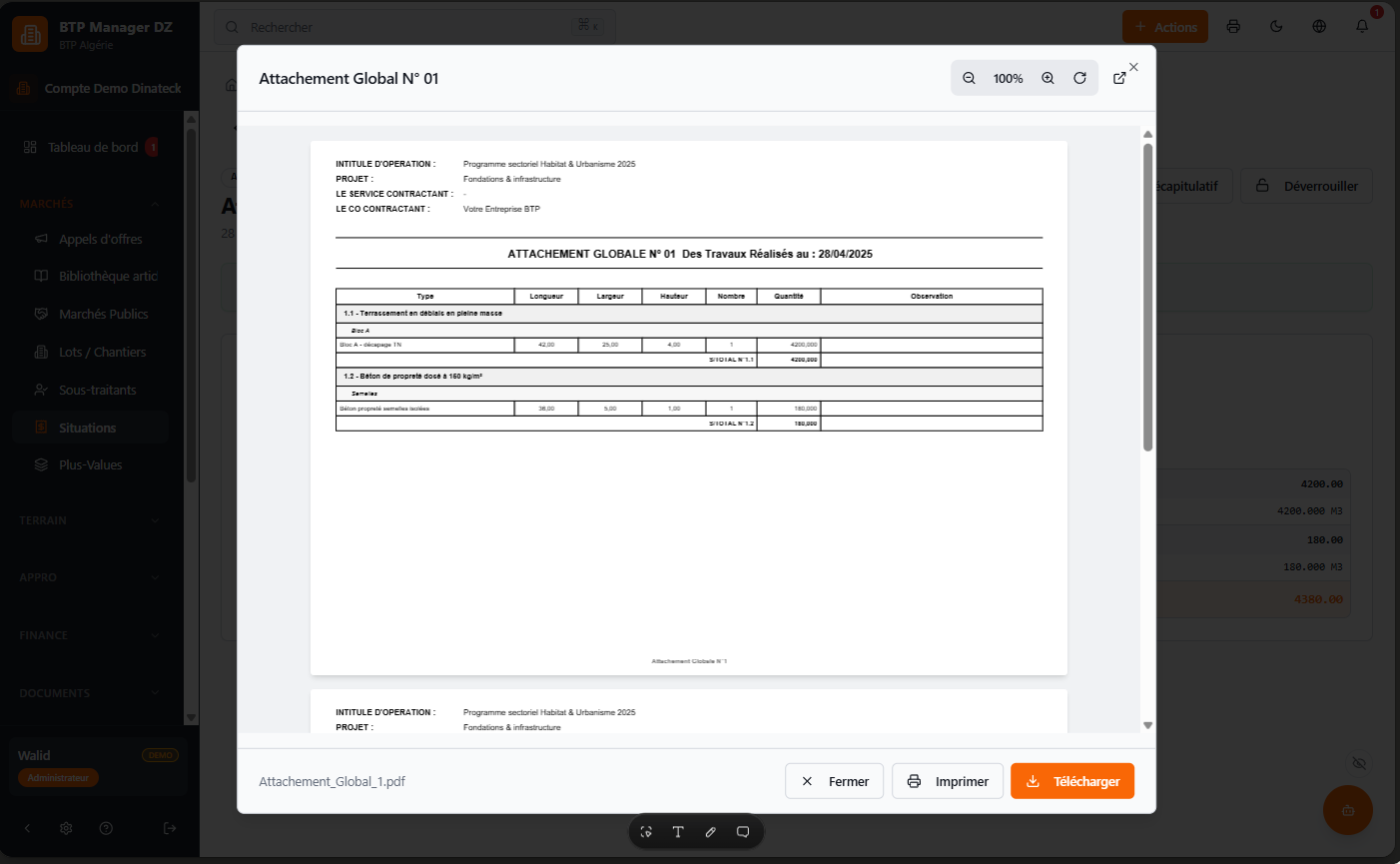Open the Actions button
The width and height of the screenshot is (1400, 864).
[1164, 27]
